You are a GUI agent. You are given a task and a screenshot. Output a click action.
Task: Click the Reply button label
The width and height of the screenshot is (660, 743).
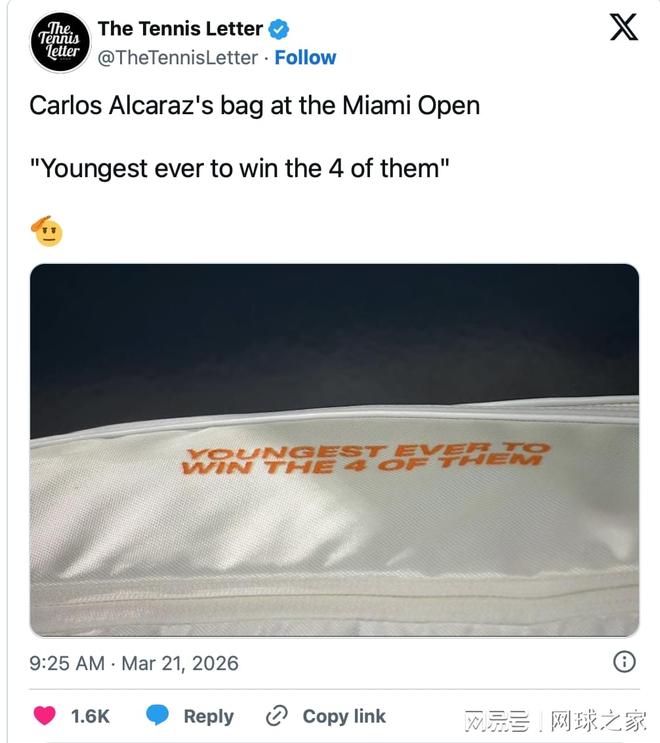[208, 716]
